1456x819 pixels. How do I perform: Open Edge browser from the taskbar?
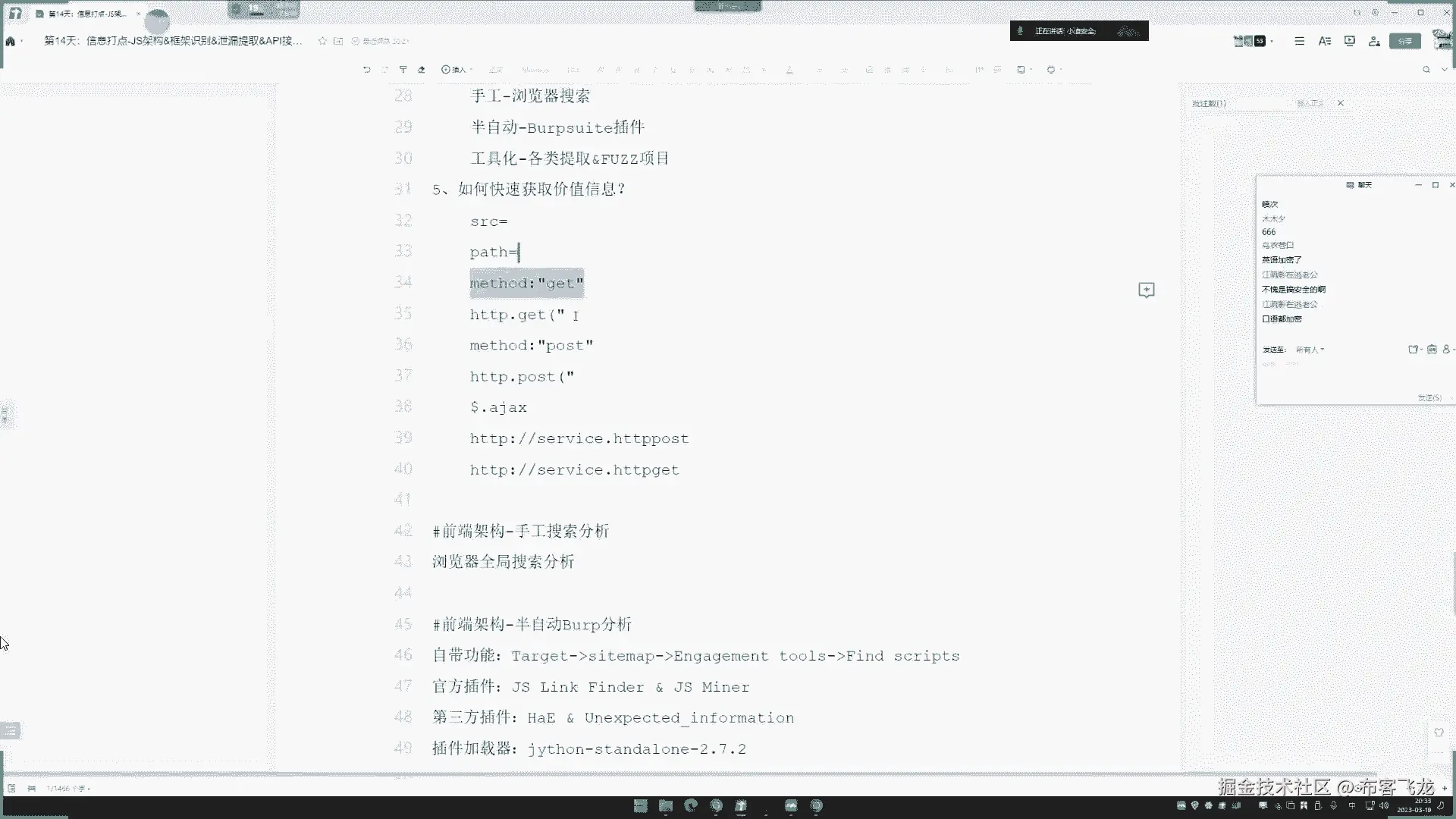click(x=690, y=805)
